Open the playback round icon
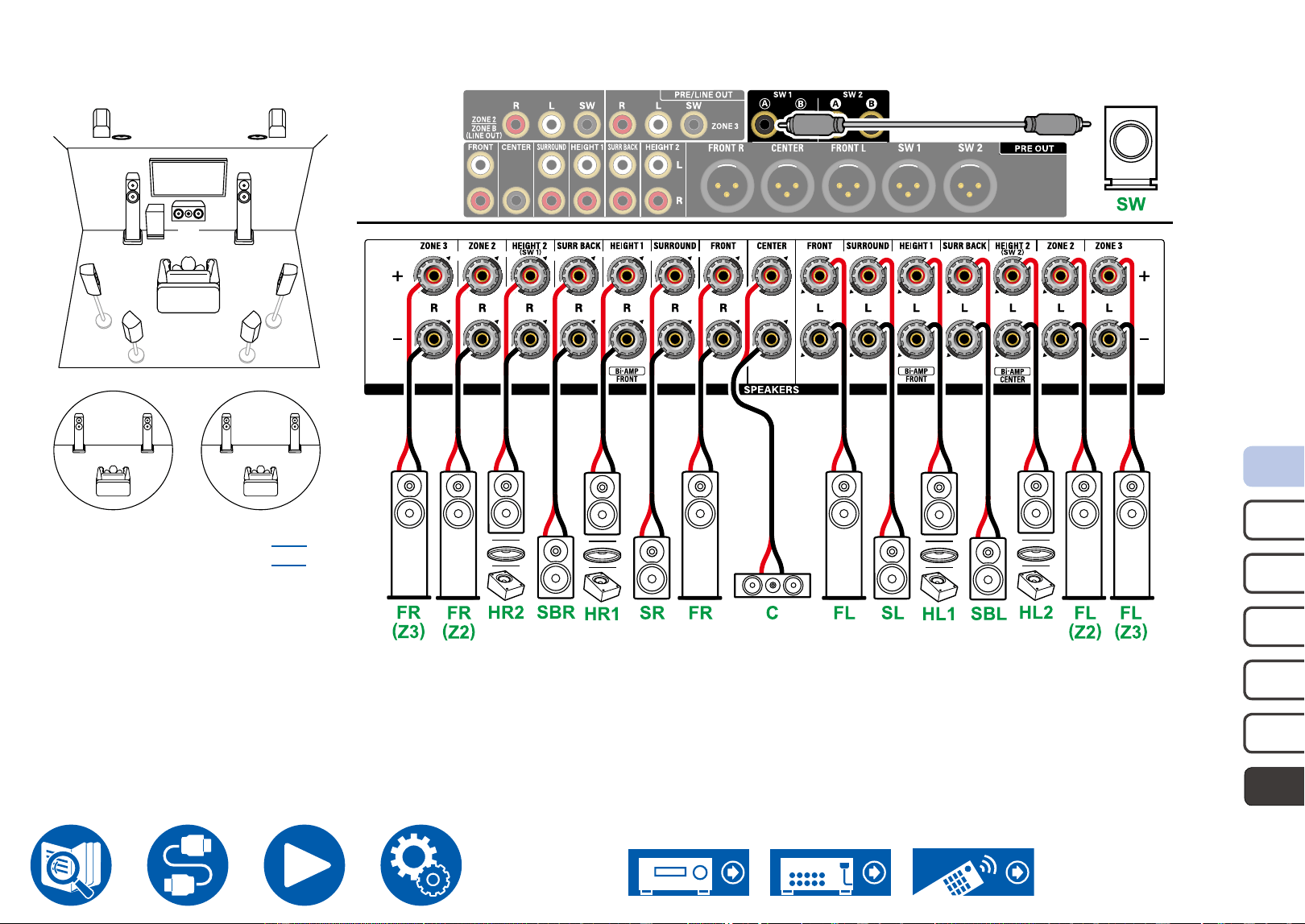Image resolution: width=1305 pixels, height=924 pixels. (x=304, y=865)
